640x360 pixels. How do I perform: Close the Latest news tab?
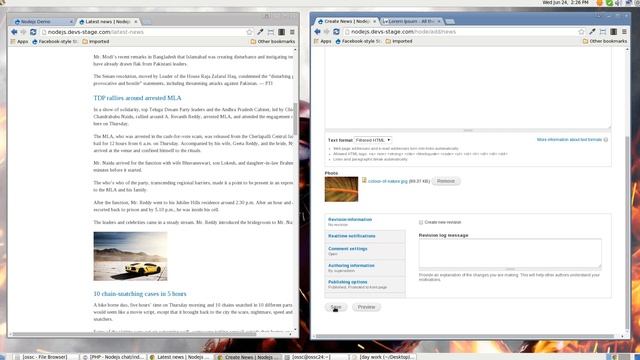pos(136,21)
